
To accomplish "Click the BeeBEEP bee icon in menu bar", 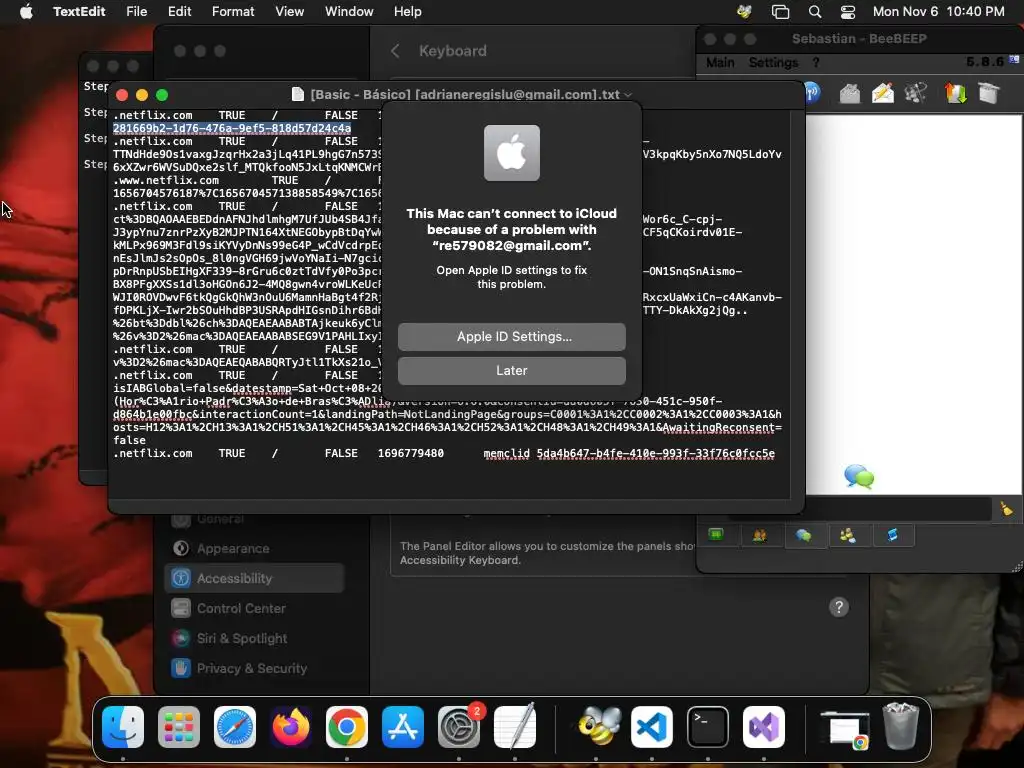I will [744, 11].
